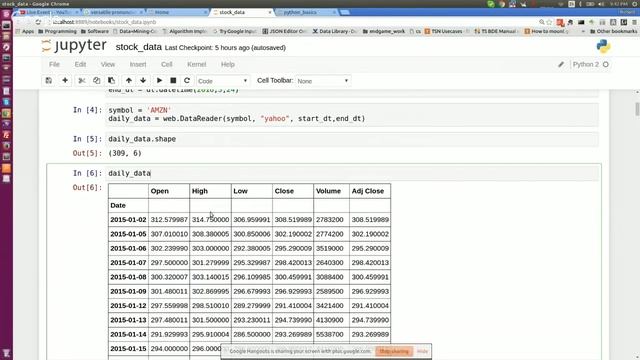Click the Close column header

tap(284, 191)
